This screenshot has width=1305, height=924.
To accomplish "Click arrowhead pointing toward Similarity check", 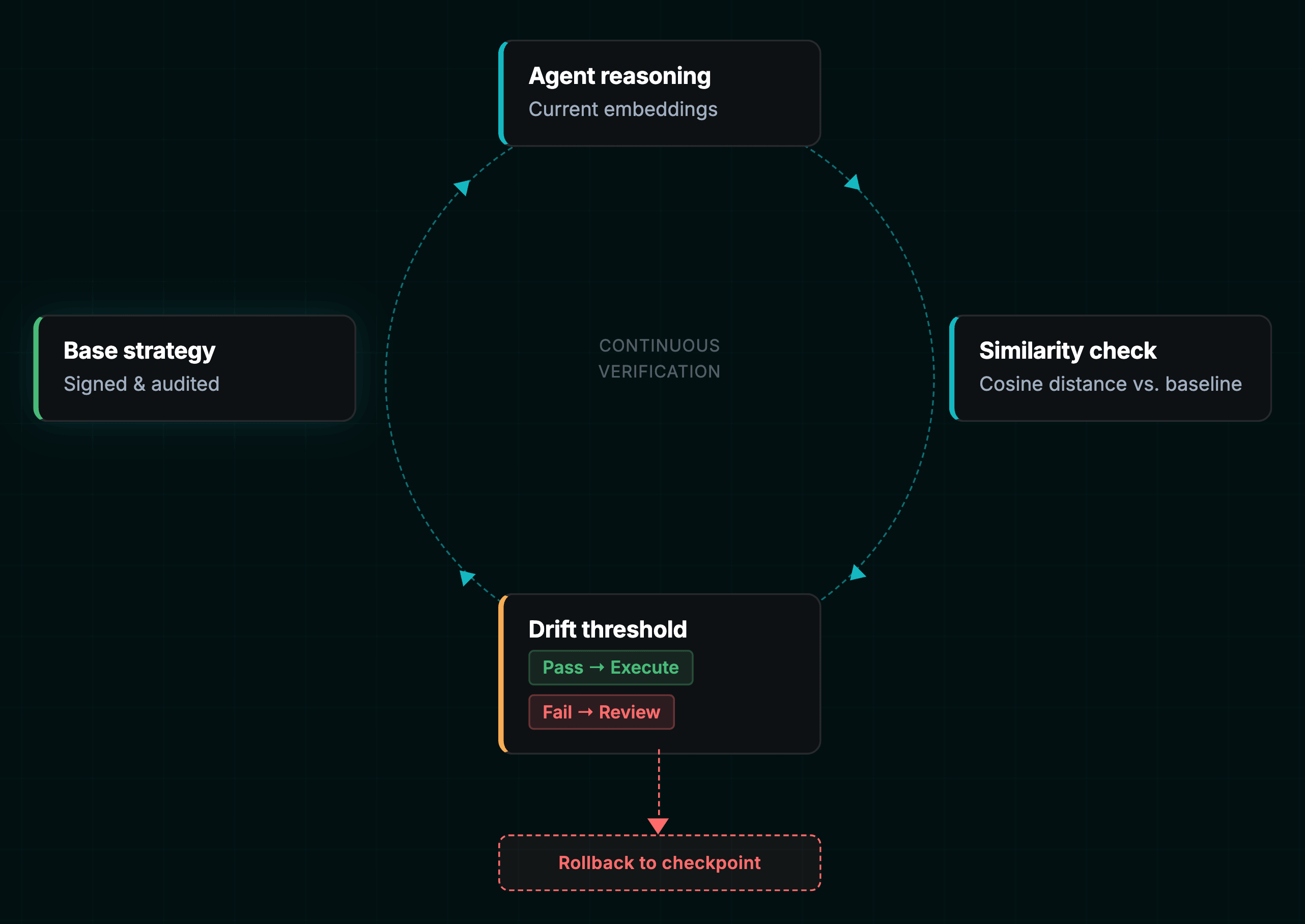I will click(853, 183).
